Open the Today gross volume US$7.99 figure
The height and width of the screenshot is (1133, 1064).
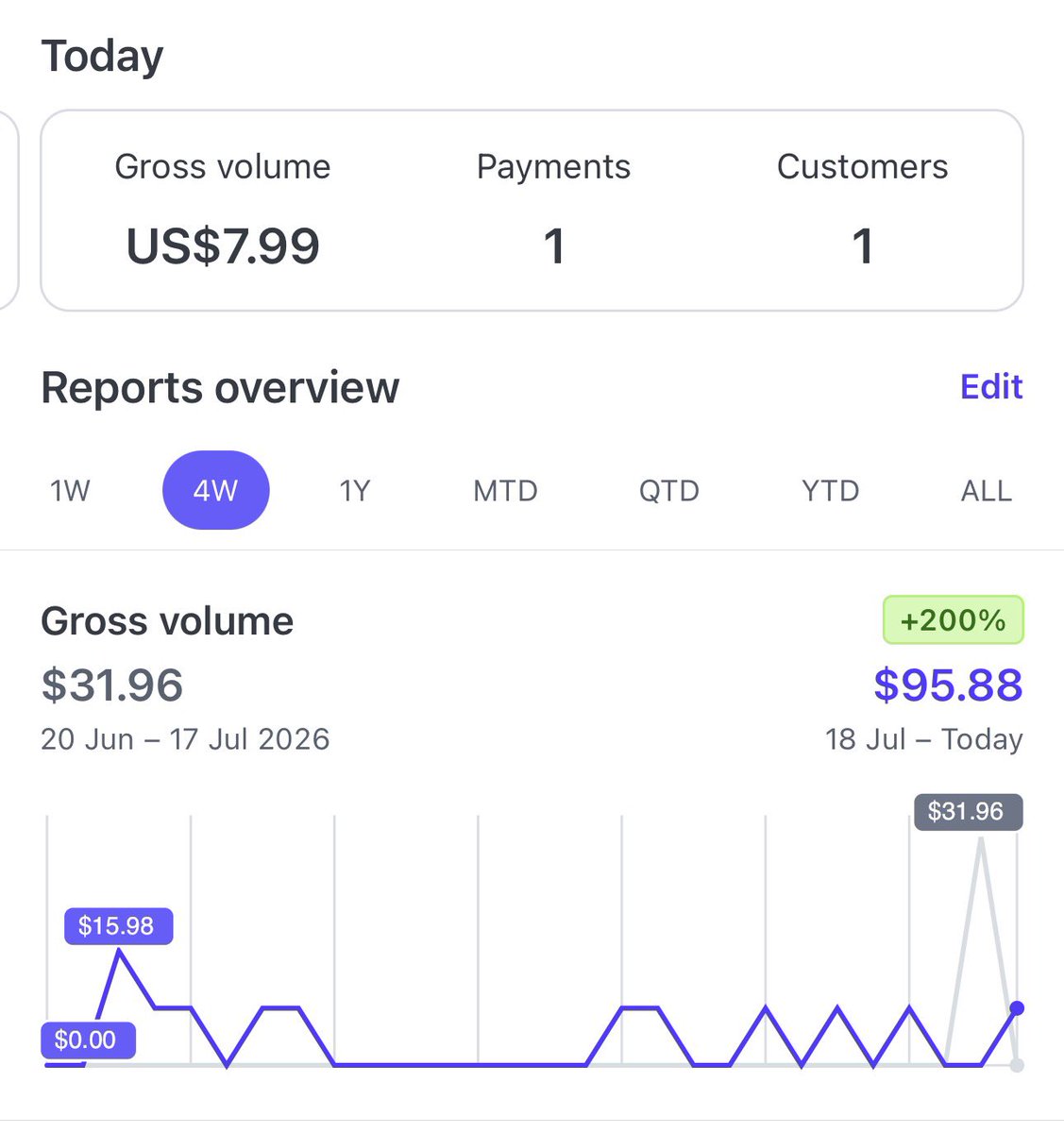[223, 246]
